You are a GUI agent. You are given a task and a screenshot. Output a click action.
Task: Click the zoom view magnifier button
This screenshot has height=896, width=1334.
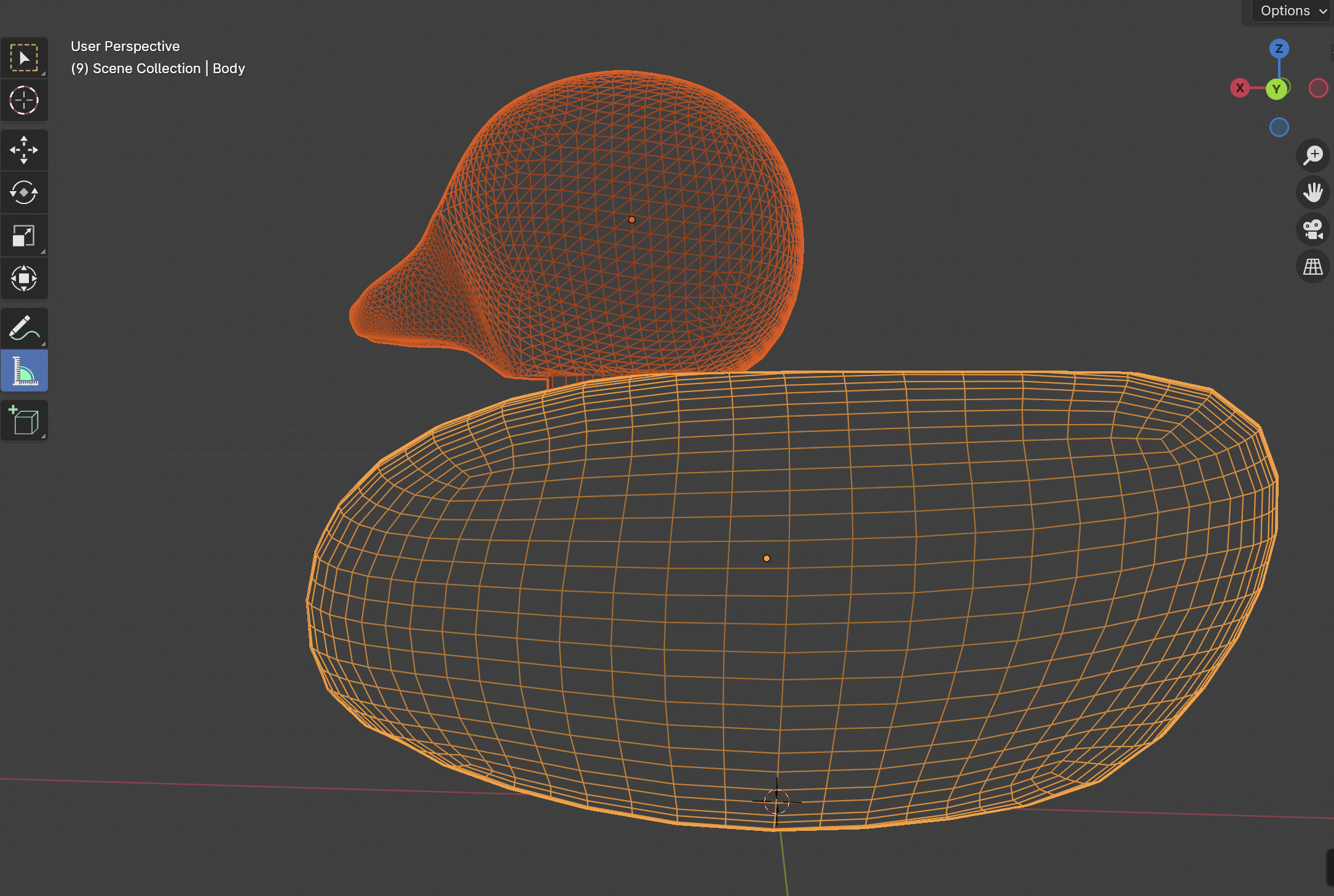pyautogui.click(x=1312, y=155)
